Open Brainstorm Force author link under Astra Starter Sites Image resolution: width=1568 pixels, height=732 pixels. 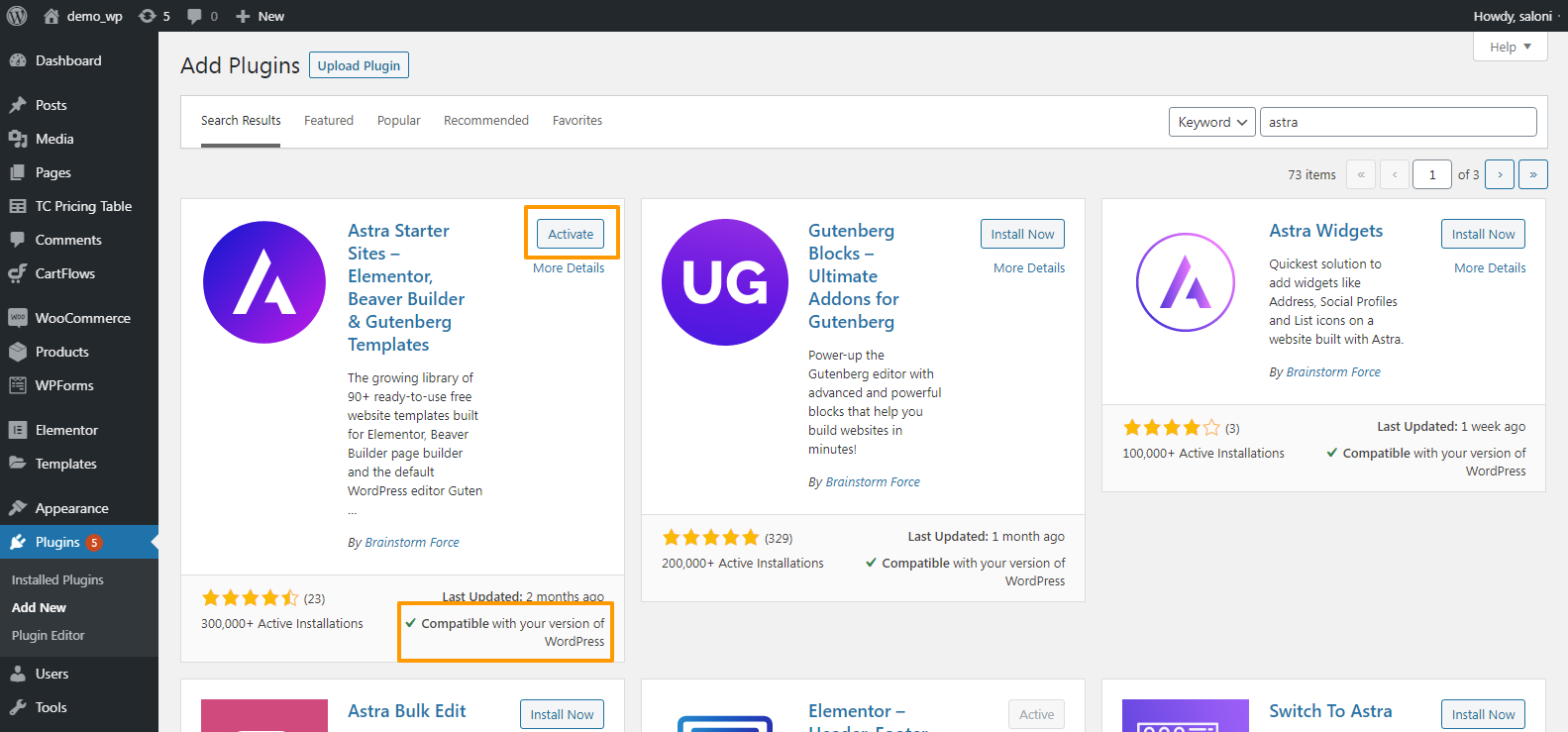click(x=412, y=543)
